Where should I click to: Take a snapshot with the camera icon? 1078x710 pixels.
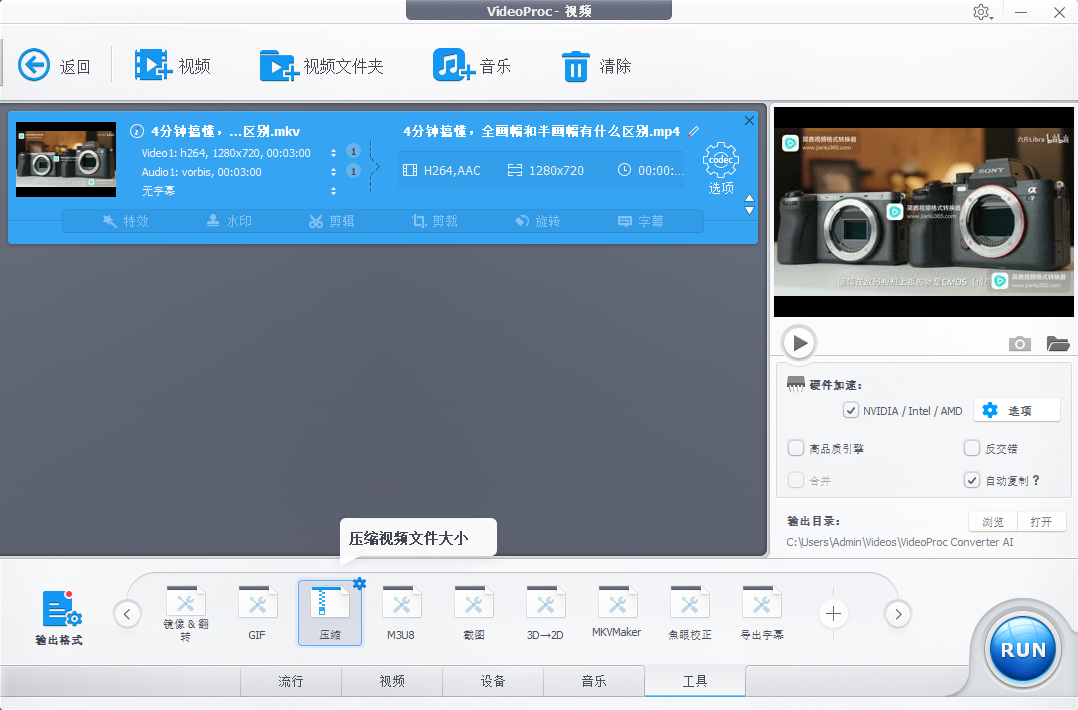tap(1019, 343)
